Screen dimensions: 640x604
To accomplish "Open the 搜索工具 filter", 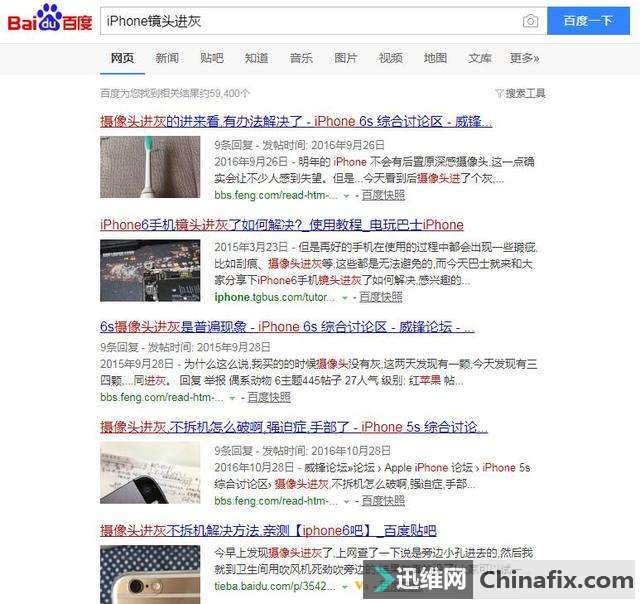I will (x=520, y=93).
